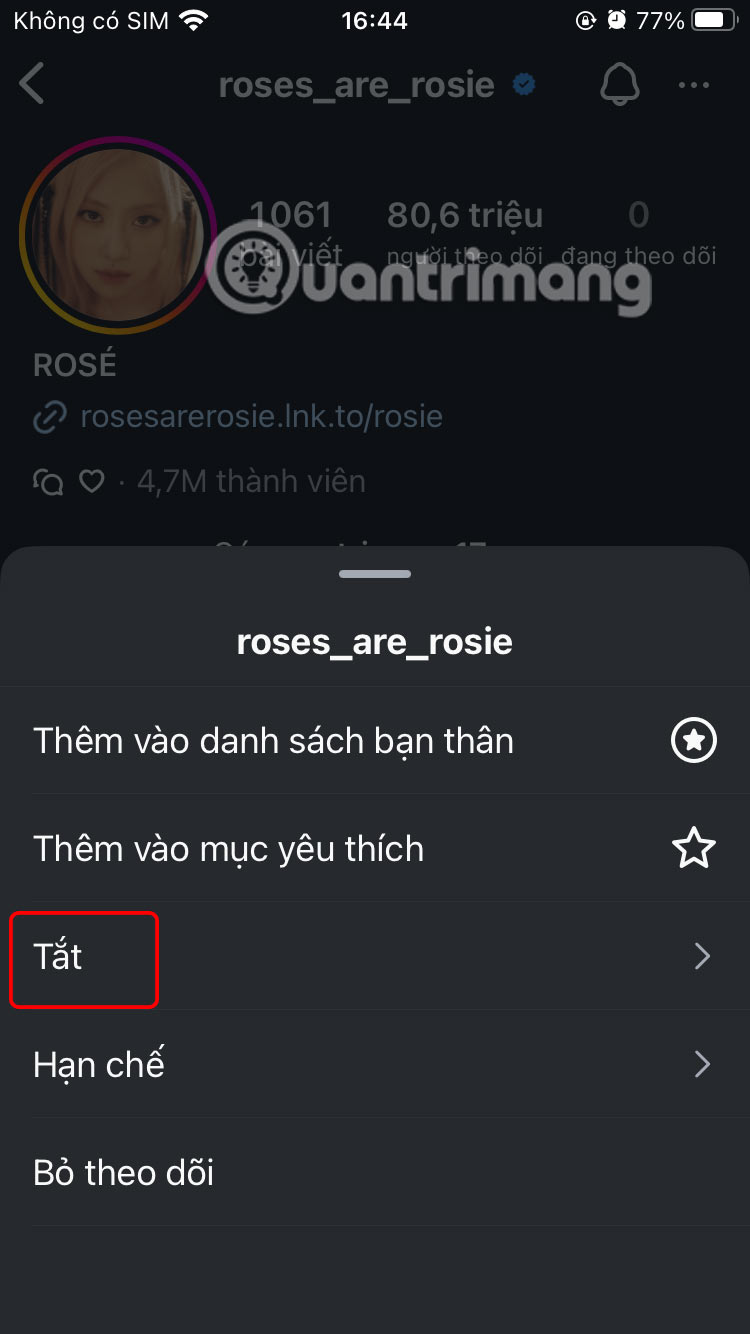Tap the circled star close-friends icon
Screen dimensions: 750x1334
tap(694, 741)
